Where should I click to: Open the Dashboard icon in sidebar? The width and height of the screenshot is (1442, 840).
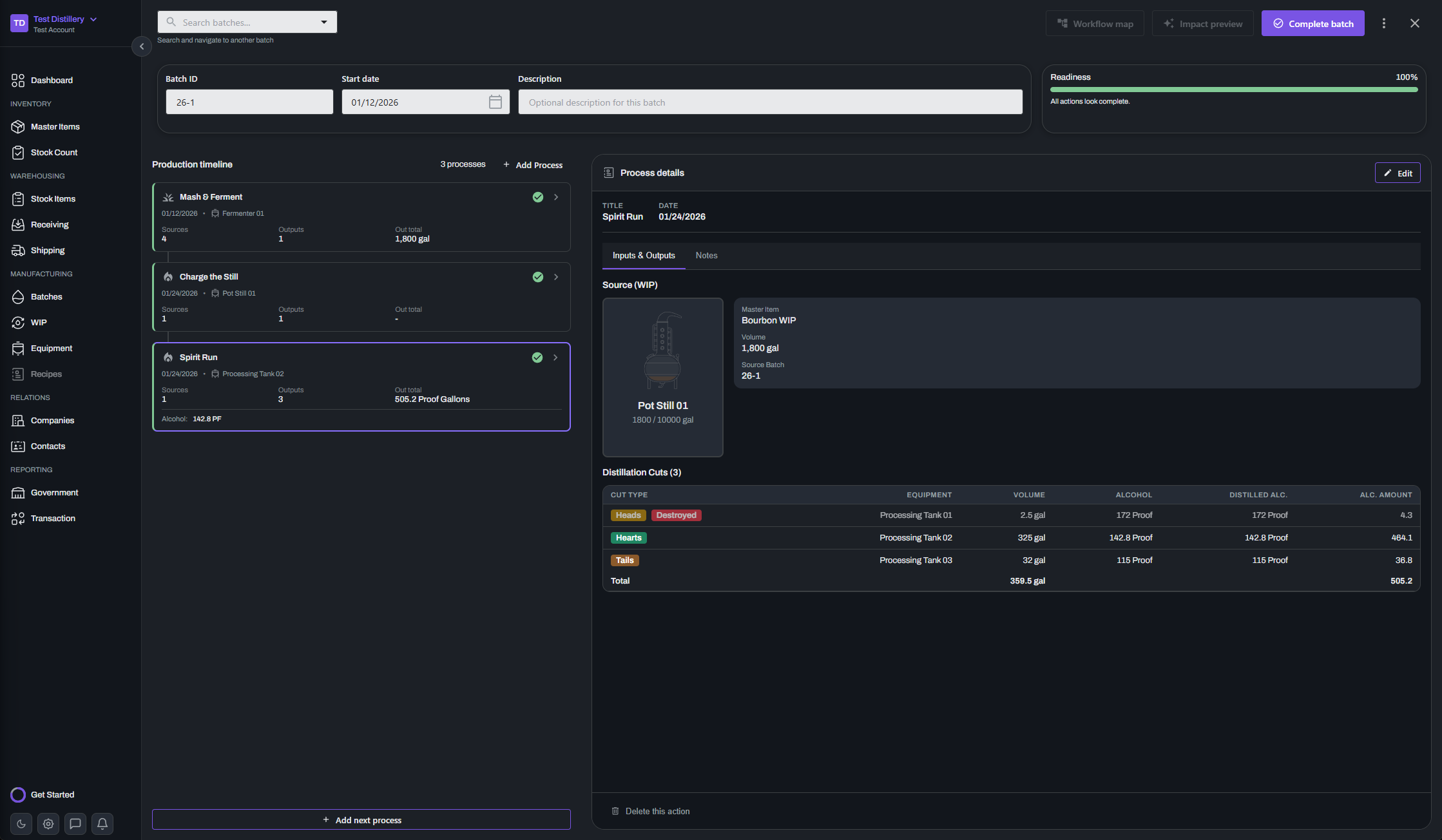click(18, 80)
